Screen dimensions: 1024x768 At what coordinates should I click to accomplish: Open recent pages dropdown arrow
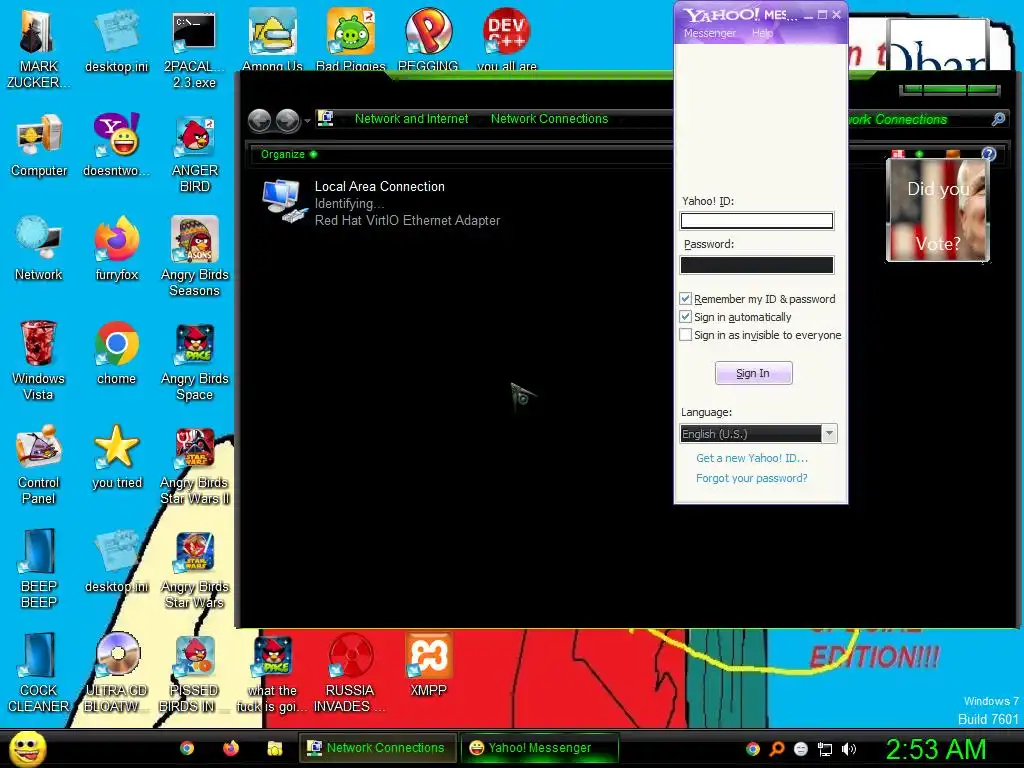click(x=308, y=121)
